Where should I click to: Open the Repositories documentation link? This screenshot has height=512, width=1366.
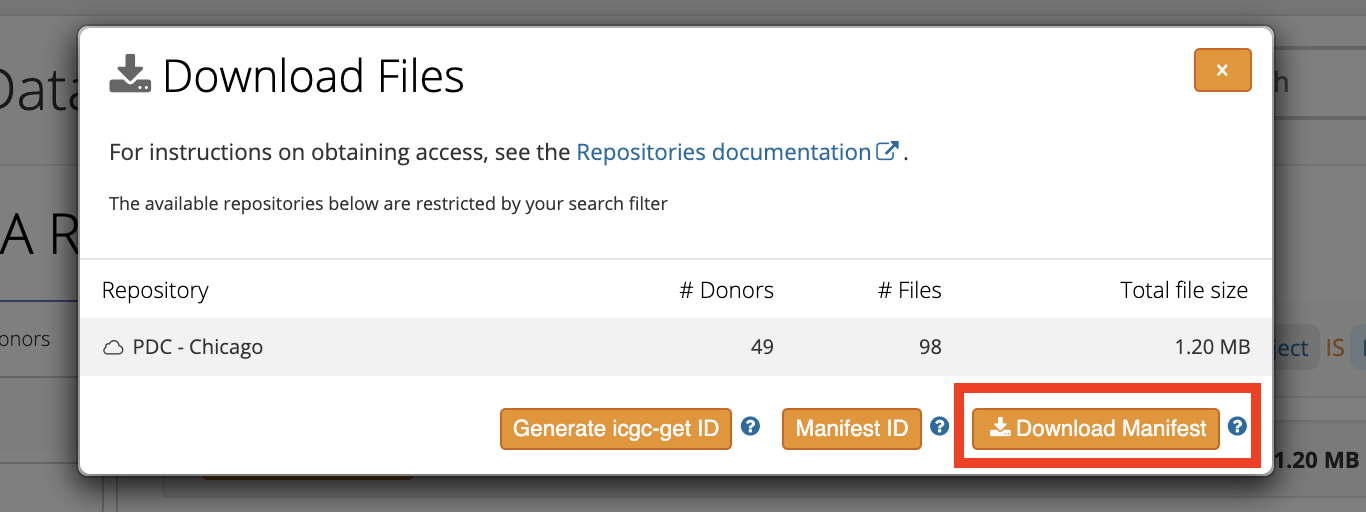[723, 152]
